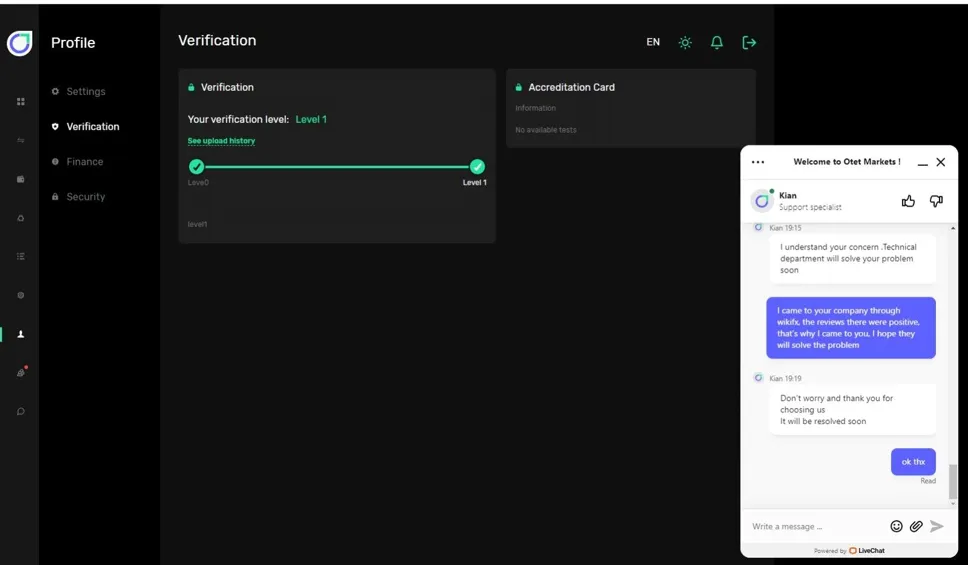The width and height of the screenshot is (968, 565).
Task: Rate Kian with thumbs down
Action: point(937,201)
